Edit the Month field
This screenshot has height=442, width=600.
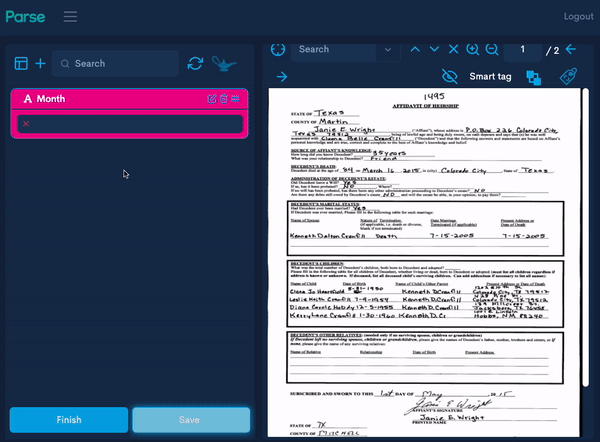[212, 99]
